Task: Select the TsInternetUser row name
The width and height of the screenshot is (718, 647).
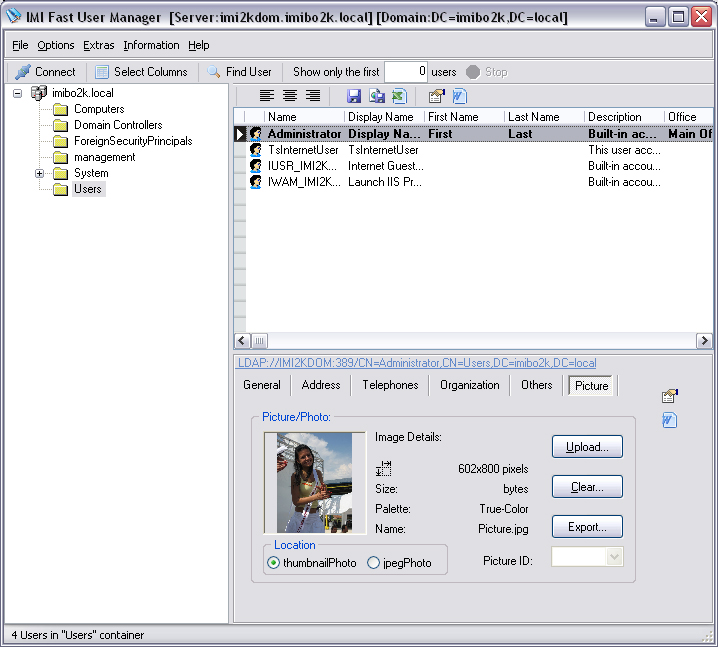Action: [303, 150]
